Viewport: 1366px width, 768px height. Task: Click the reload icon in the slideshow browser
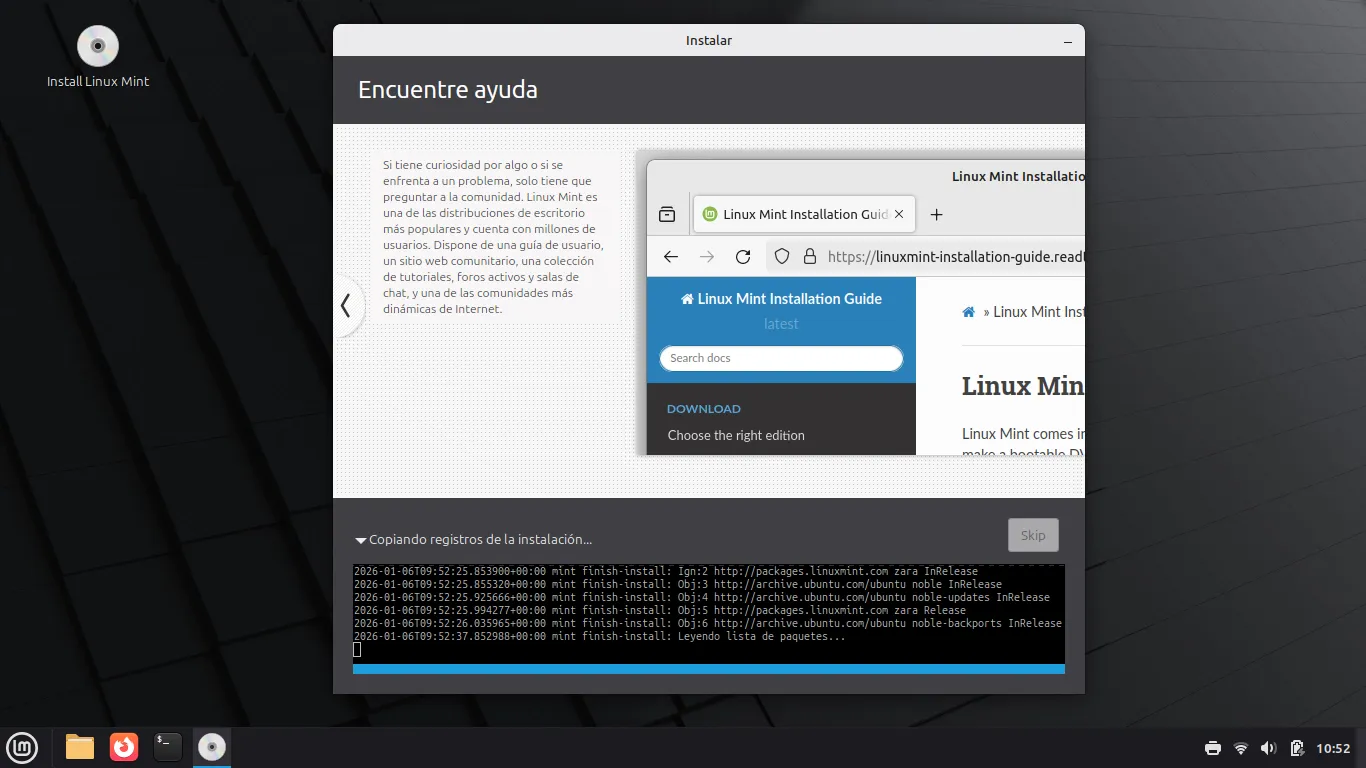point(743,257)
